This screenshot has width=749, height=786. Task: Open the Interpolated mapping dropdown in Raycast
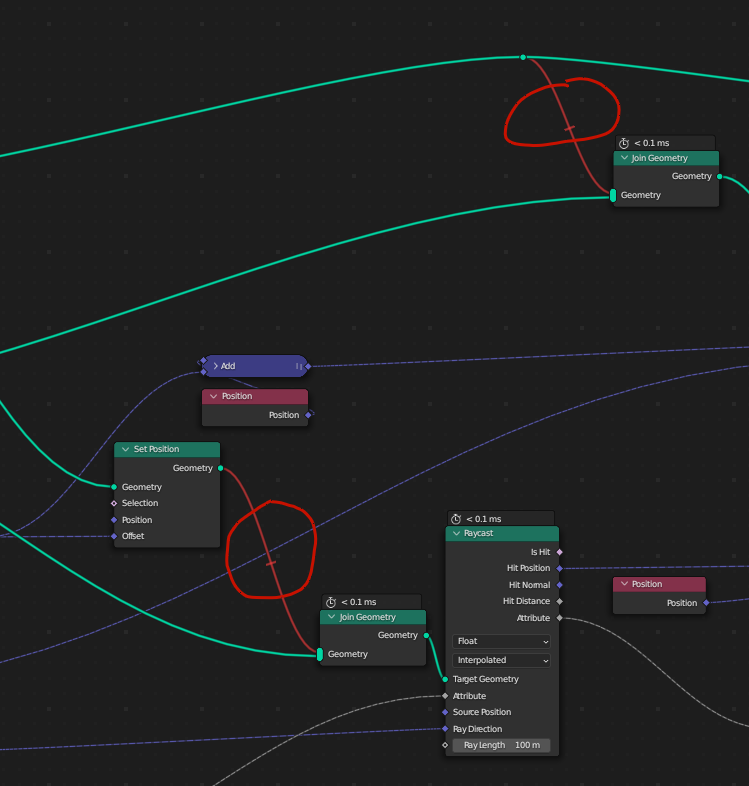(501, 660)
